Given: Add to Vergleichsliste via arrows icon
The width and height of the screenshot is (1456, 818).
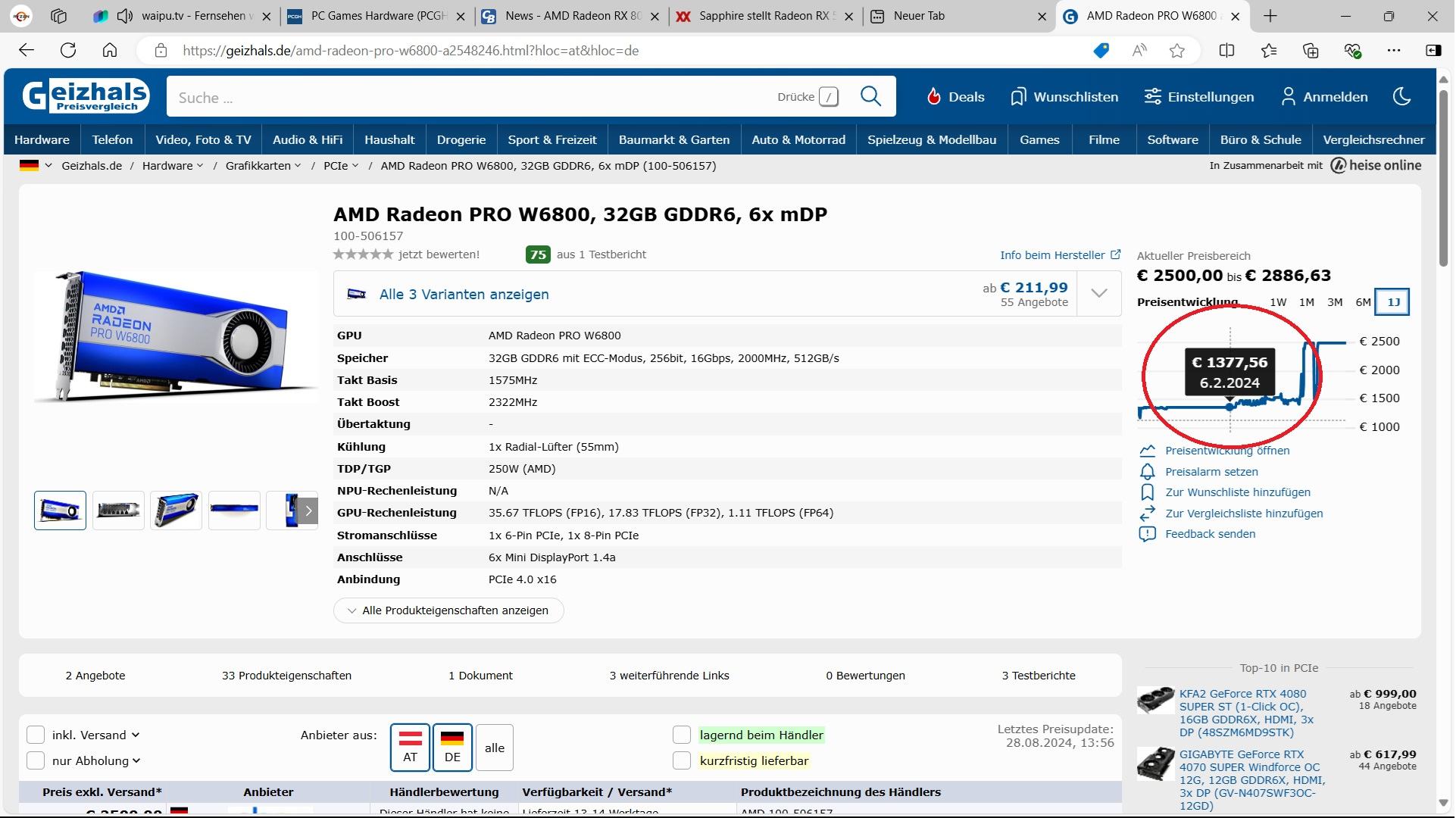Looking at the screenshot, I should 1147,514.
